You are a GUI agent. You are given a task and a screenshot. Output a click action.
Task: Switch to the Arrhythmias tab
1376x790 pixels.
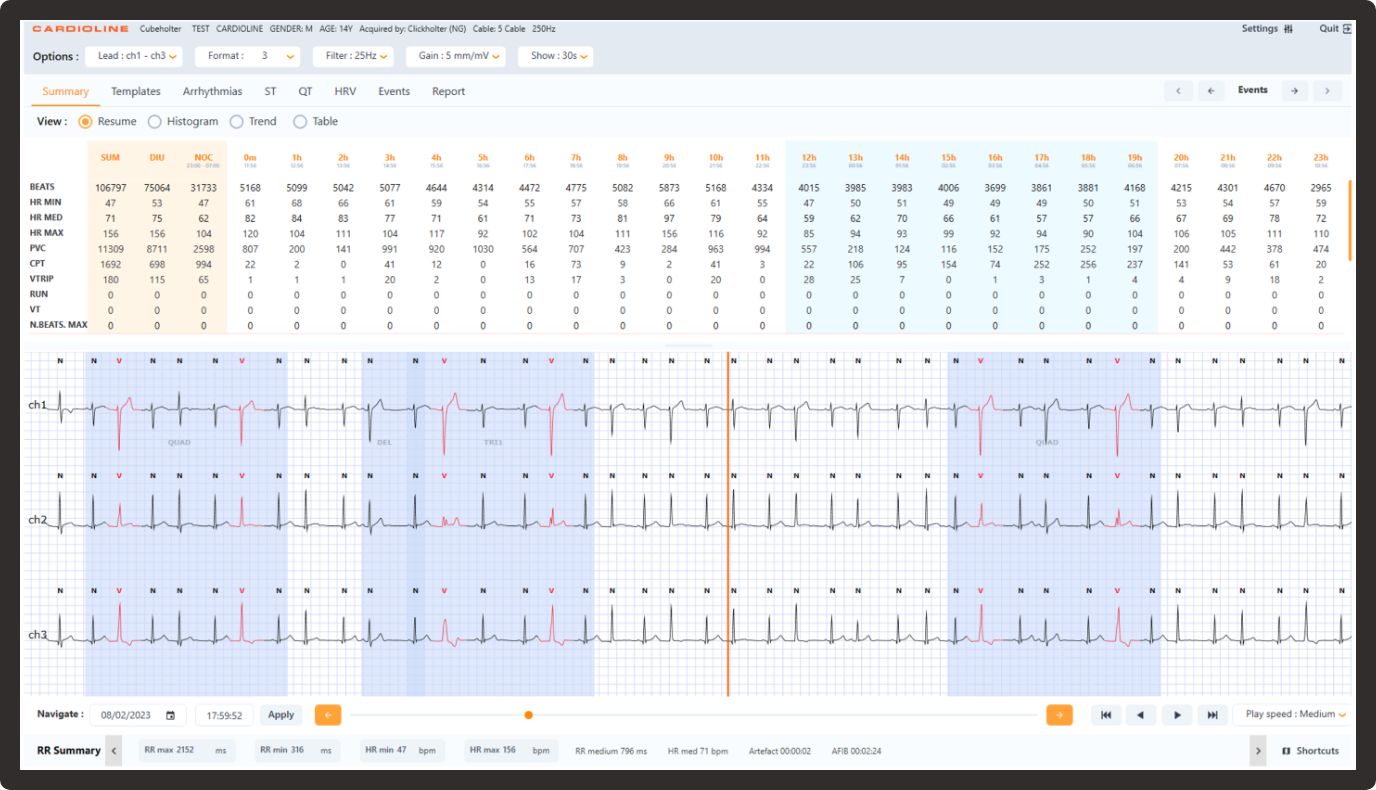point(212,92)
